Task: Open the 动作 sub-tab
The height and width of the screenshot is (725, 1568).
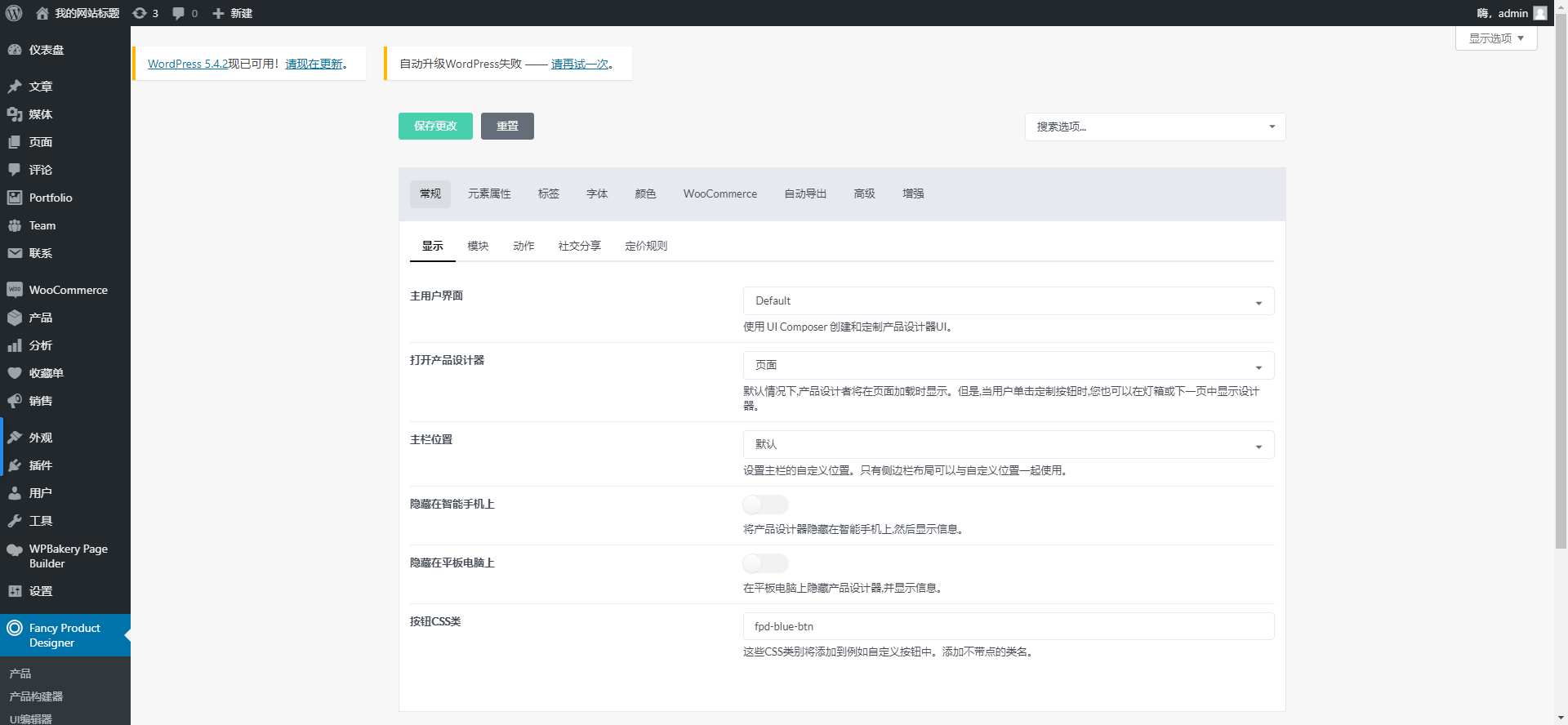Action: click(x=523, y=247)
